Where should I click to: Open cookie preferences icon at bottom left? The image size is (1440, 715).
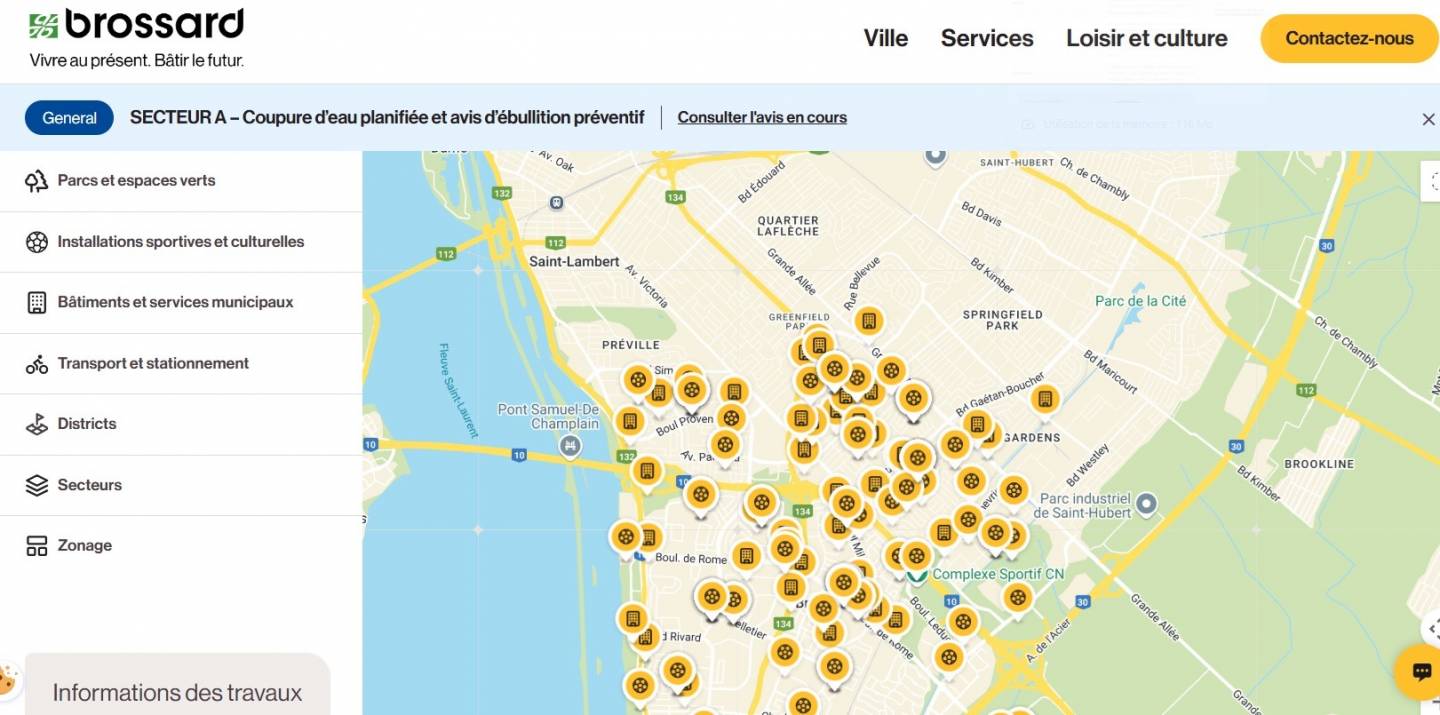click(8, 680)
